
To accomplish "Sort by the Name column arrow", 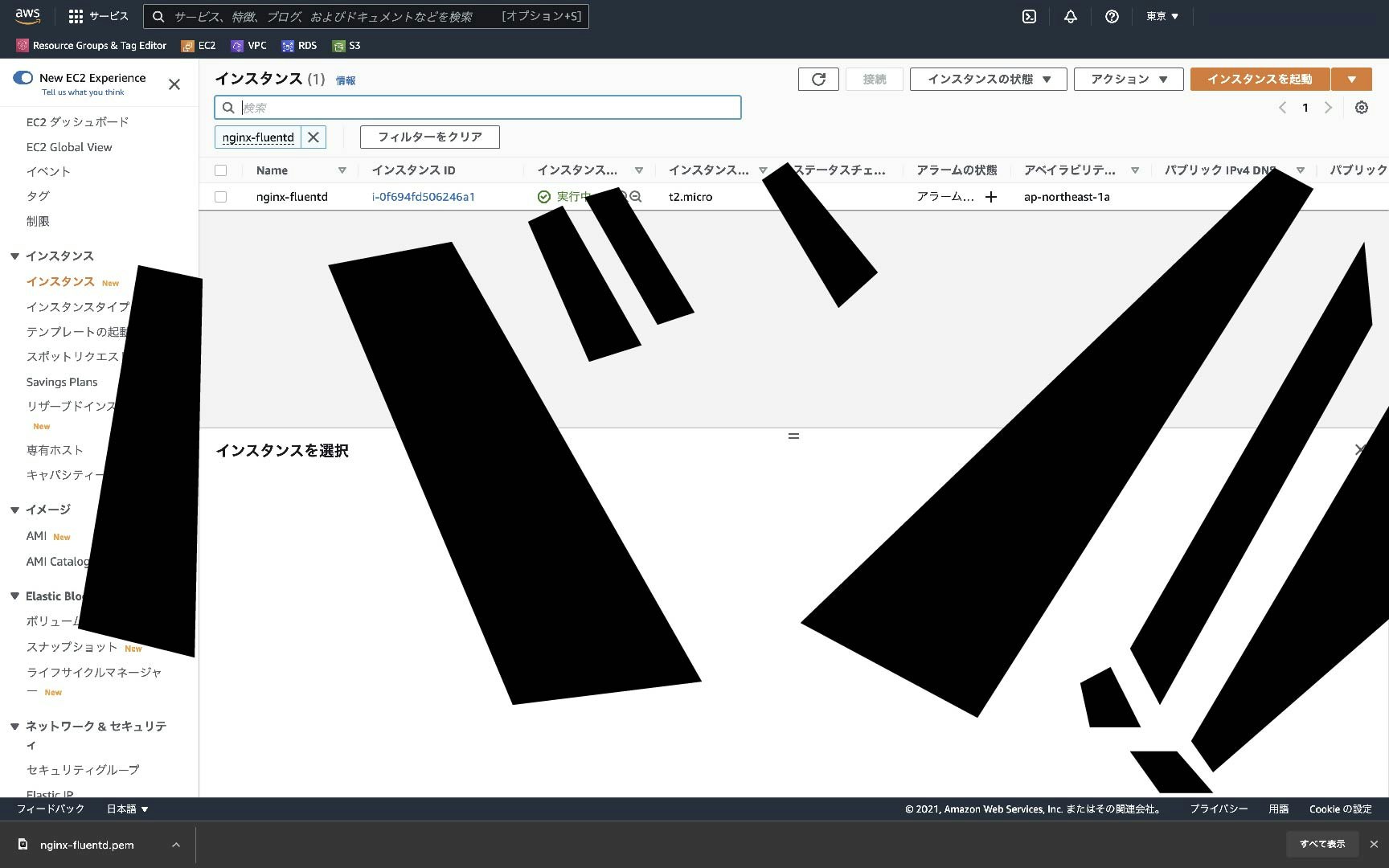I will point(342,170).
